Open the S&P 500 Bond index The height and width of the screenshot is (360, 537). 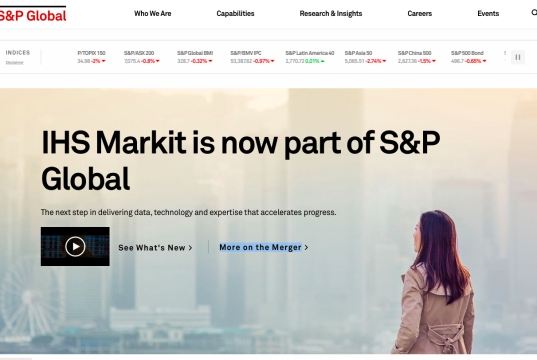tap(469, 57)
